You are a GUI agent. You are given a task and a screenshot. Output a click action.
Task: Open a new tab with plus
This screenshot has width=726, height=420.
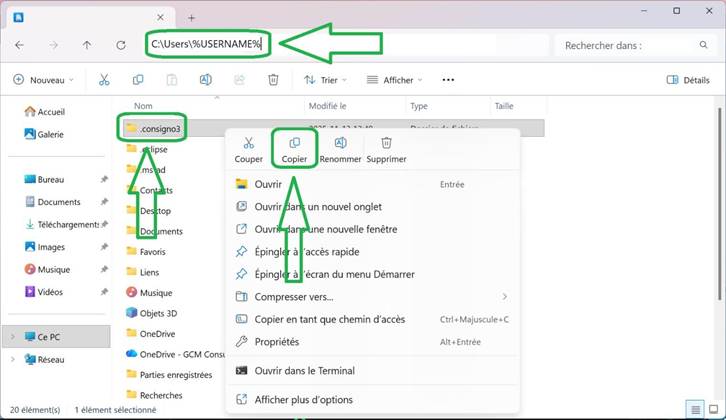[191, 18]
